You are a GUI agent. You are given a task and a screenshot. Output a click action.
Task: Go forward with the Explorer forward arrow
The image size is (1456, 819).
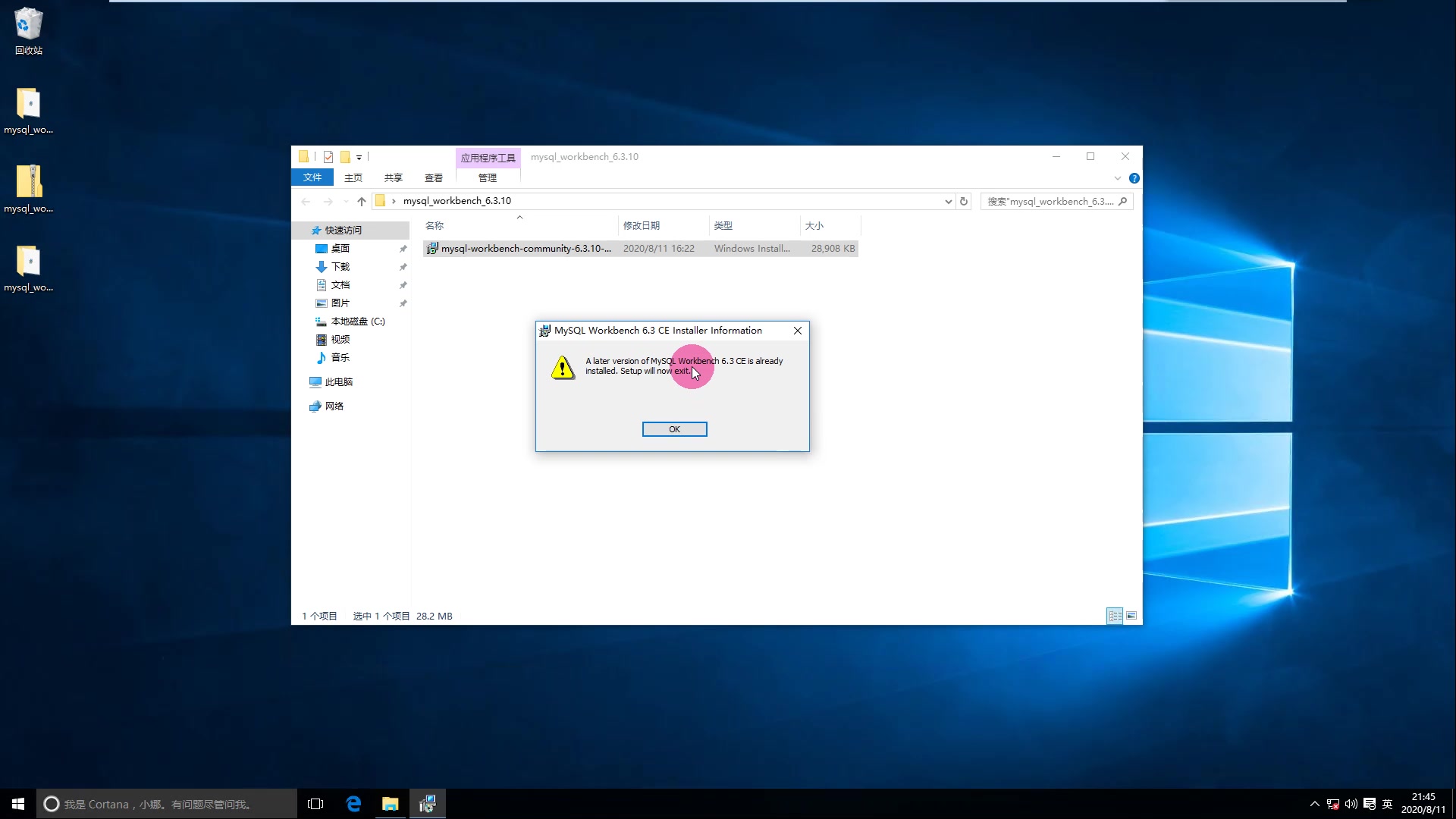pos(328,201)
